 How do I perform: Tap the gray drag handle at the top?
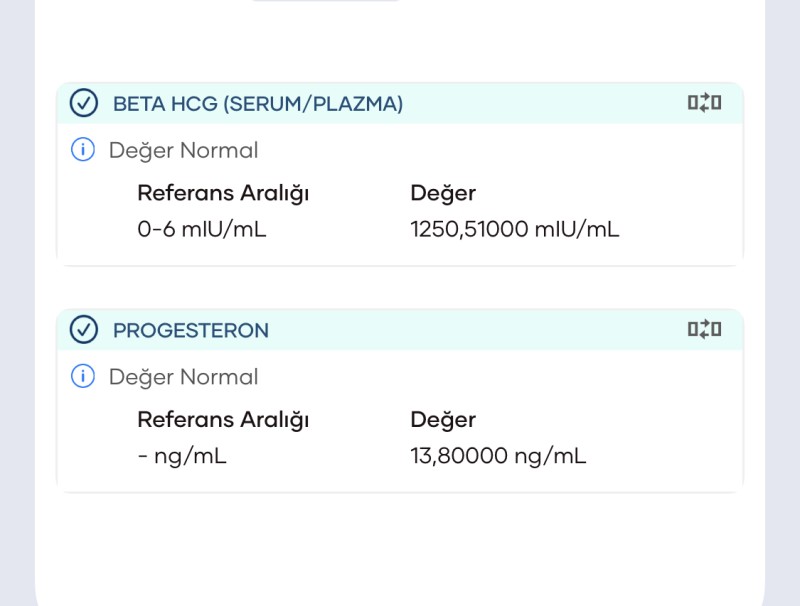325,2
